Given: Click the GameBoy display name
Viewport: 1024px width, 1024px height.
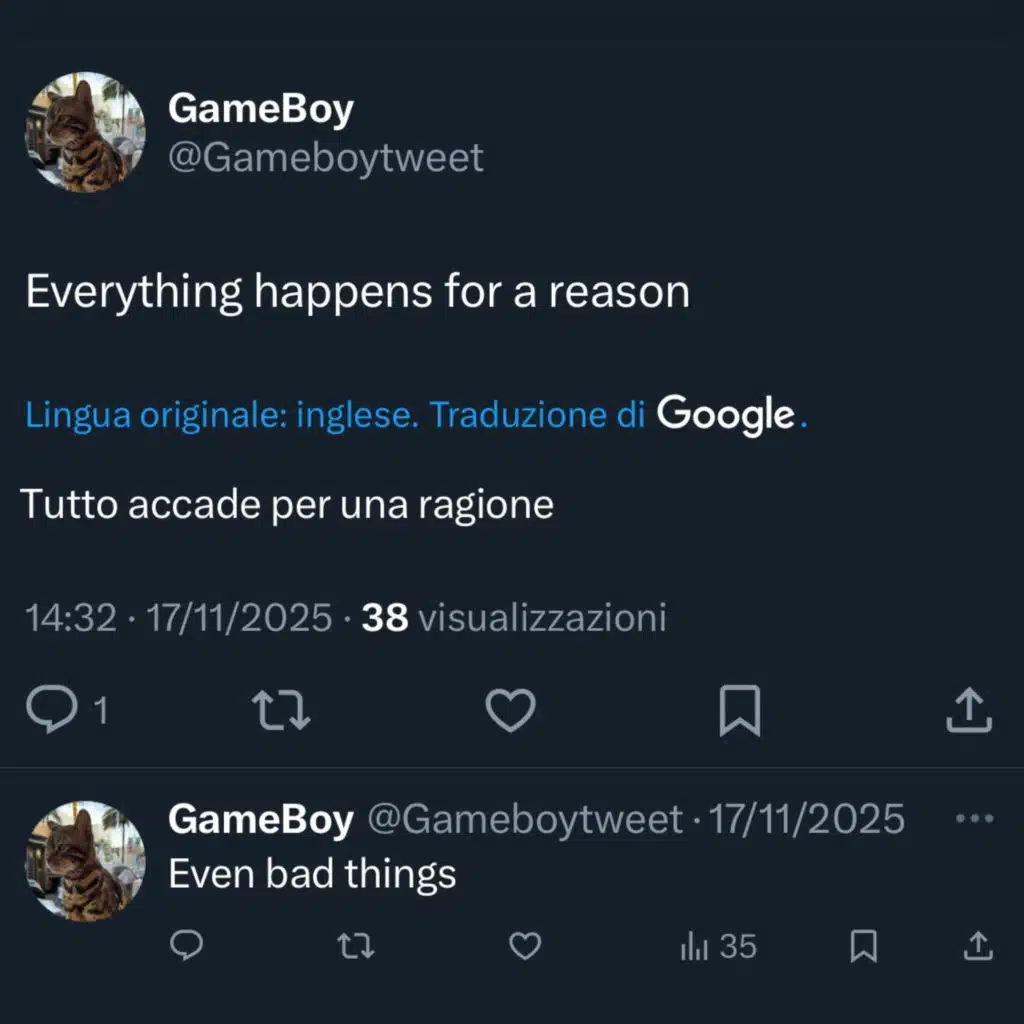Looking at the screenshot, I should point(260,108).
